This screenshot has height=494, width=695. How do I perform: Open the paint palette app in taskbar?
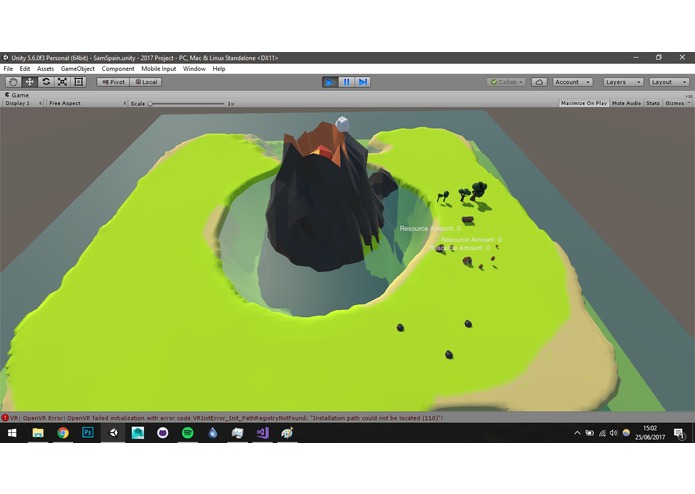287,433
